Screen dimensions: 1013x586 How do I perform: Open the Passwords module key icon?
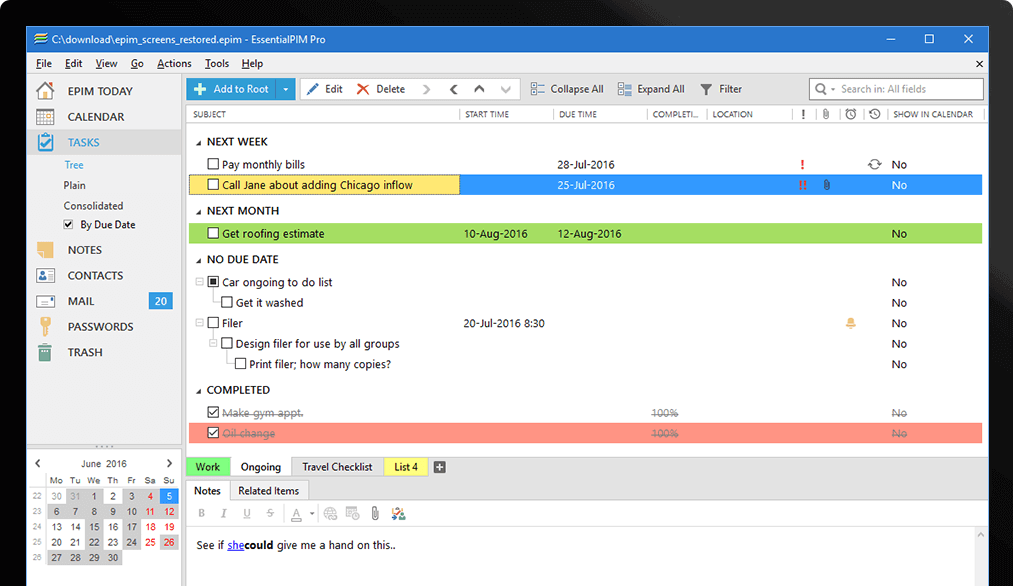coord(45,326)
